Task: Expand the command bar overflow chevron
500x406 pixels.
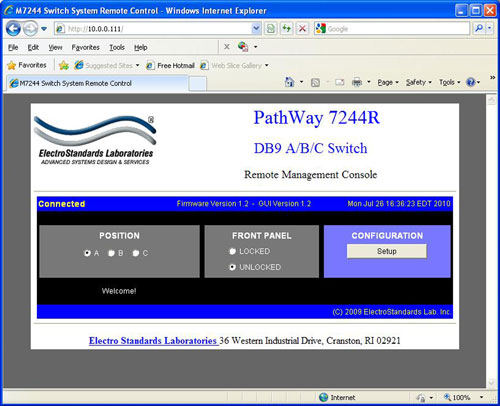Action: (x=492, y=78)
